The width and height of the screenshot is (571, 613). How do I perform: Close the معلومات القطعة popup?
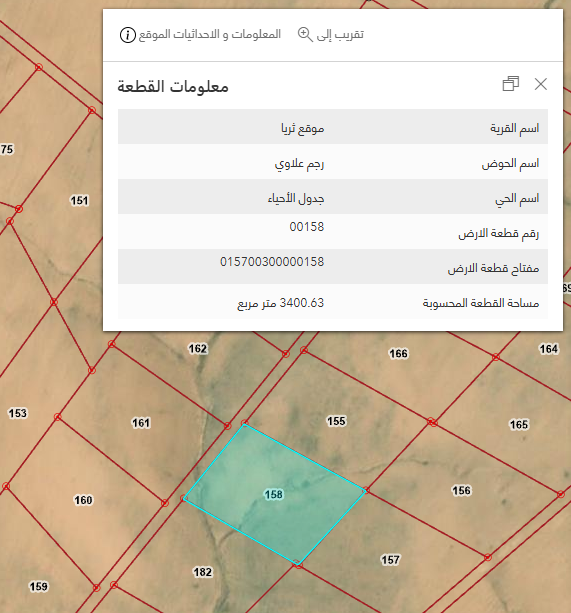[541, 84]
